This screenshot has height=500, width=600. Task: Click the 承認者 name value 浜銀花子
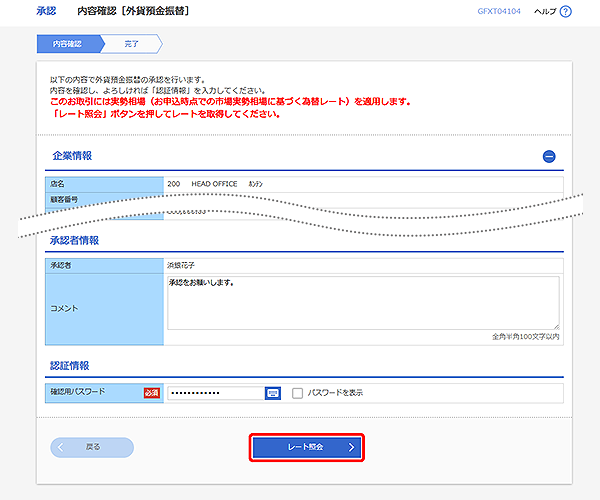181,265
